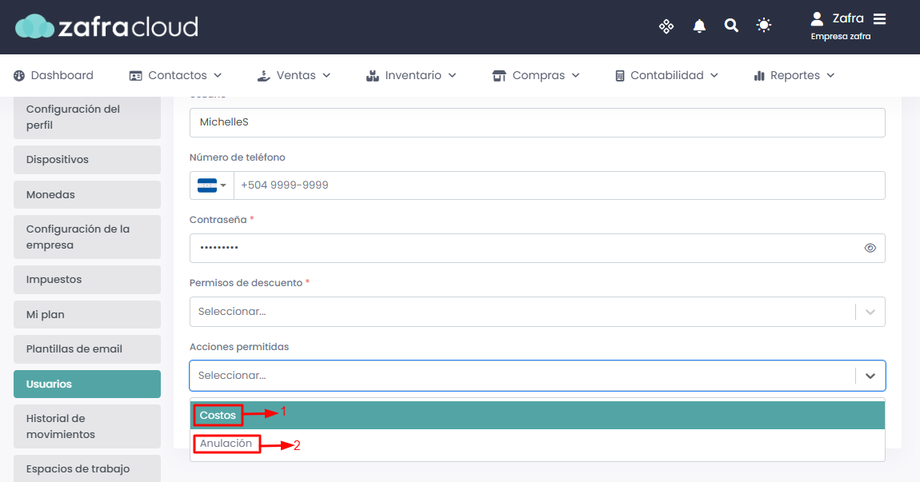Click the username field with MichelleS
The width and height of the screenshot is (920, 482).
[537, 123]
